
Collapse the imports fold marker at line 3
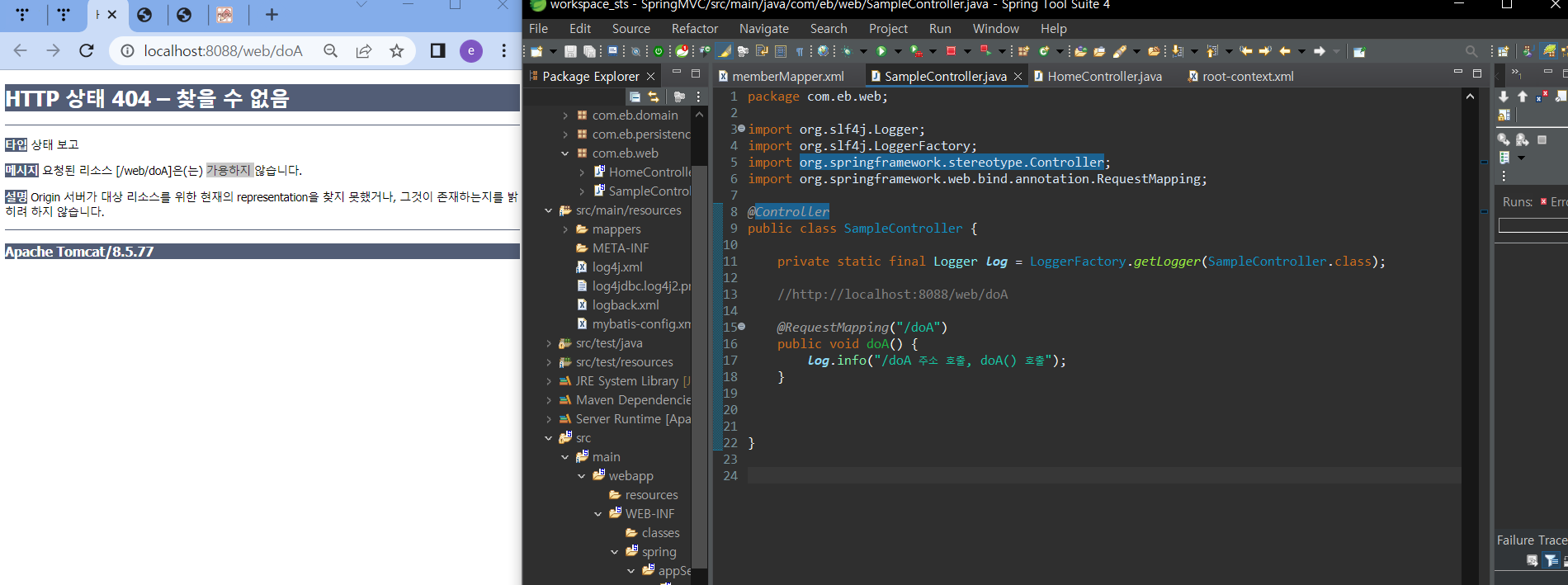point(741,129)
